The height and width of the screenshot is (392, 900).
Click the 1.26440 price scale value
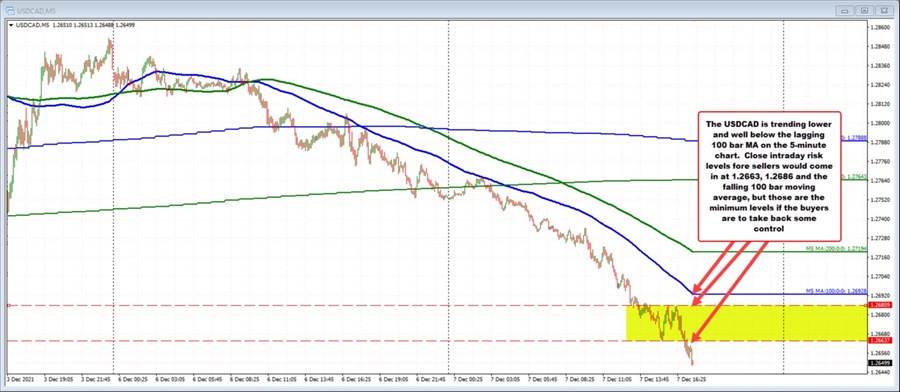coord(879,372)
